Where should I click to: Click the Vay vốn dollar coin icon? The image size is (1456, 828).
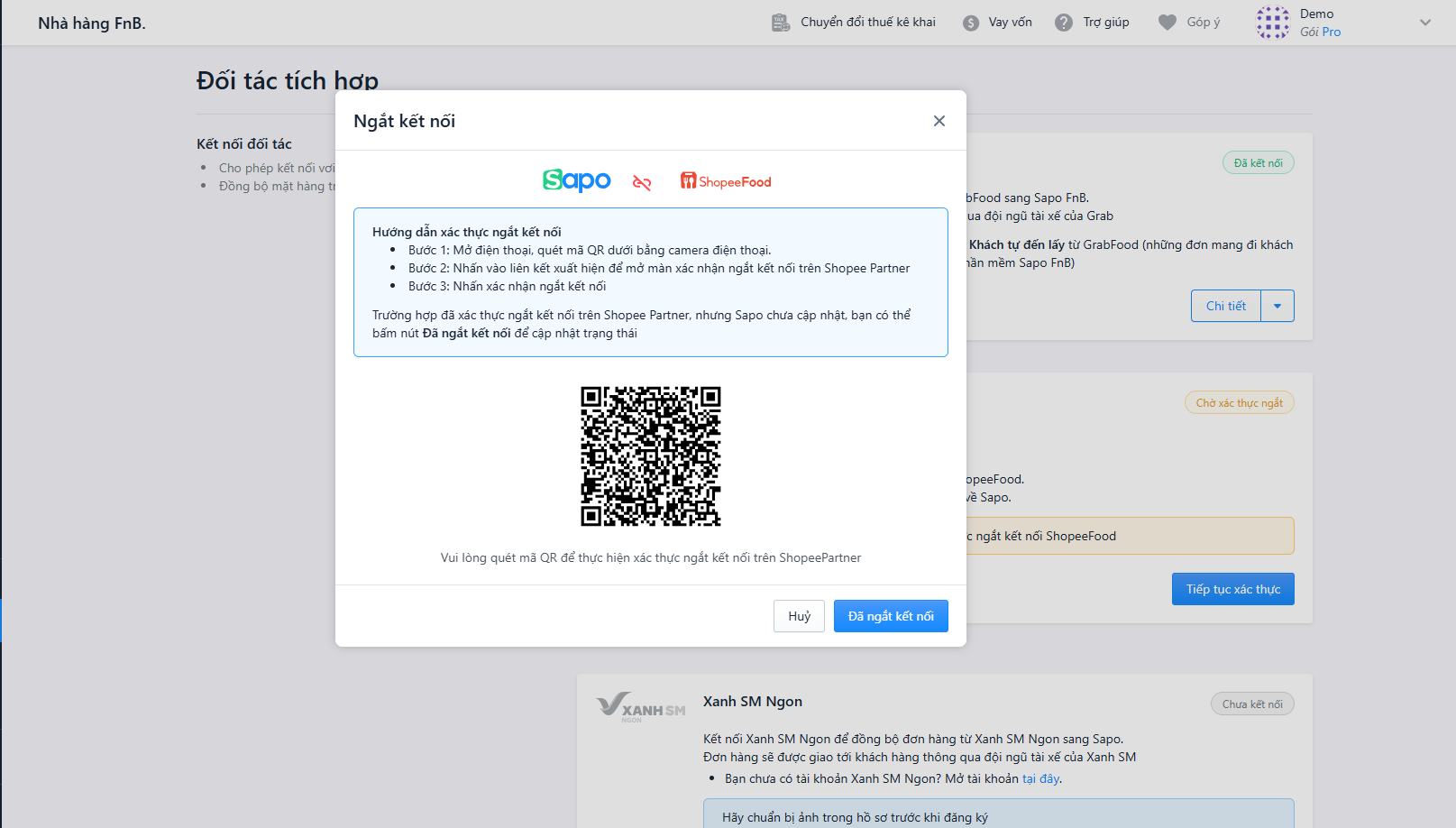971,23
